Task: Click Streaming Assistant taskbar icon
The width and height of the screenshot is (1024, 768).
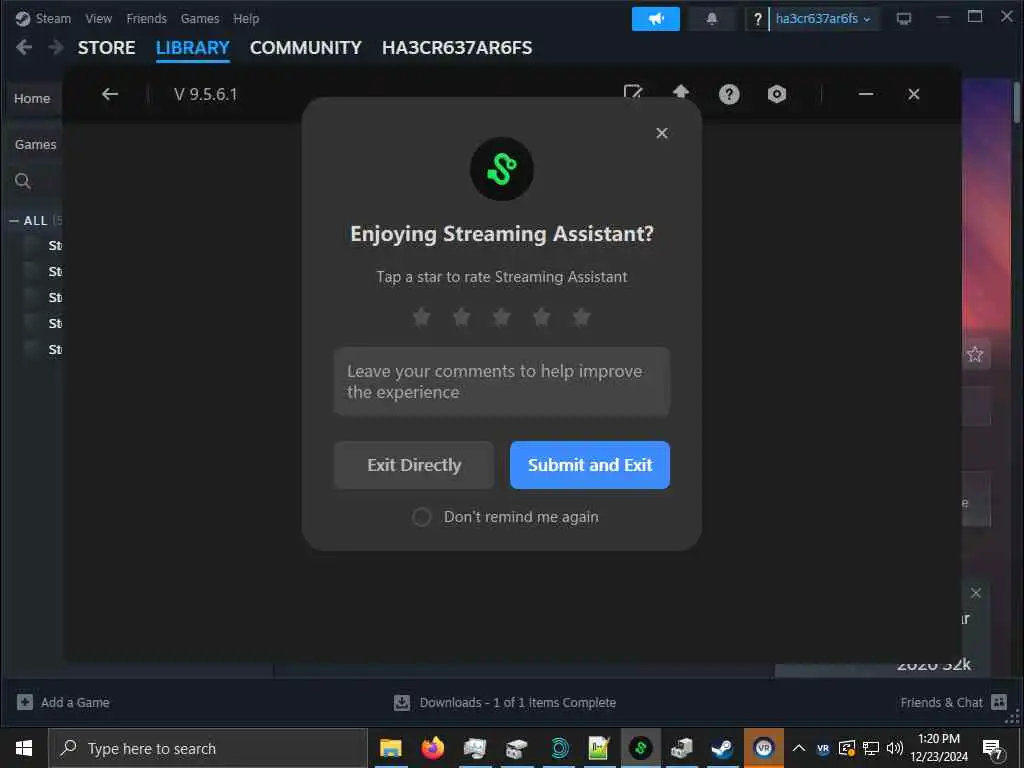Action: pyautogui.click(x=640, y=748)
